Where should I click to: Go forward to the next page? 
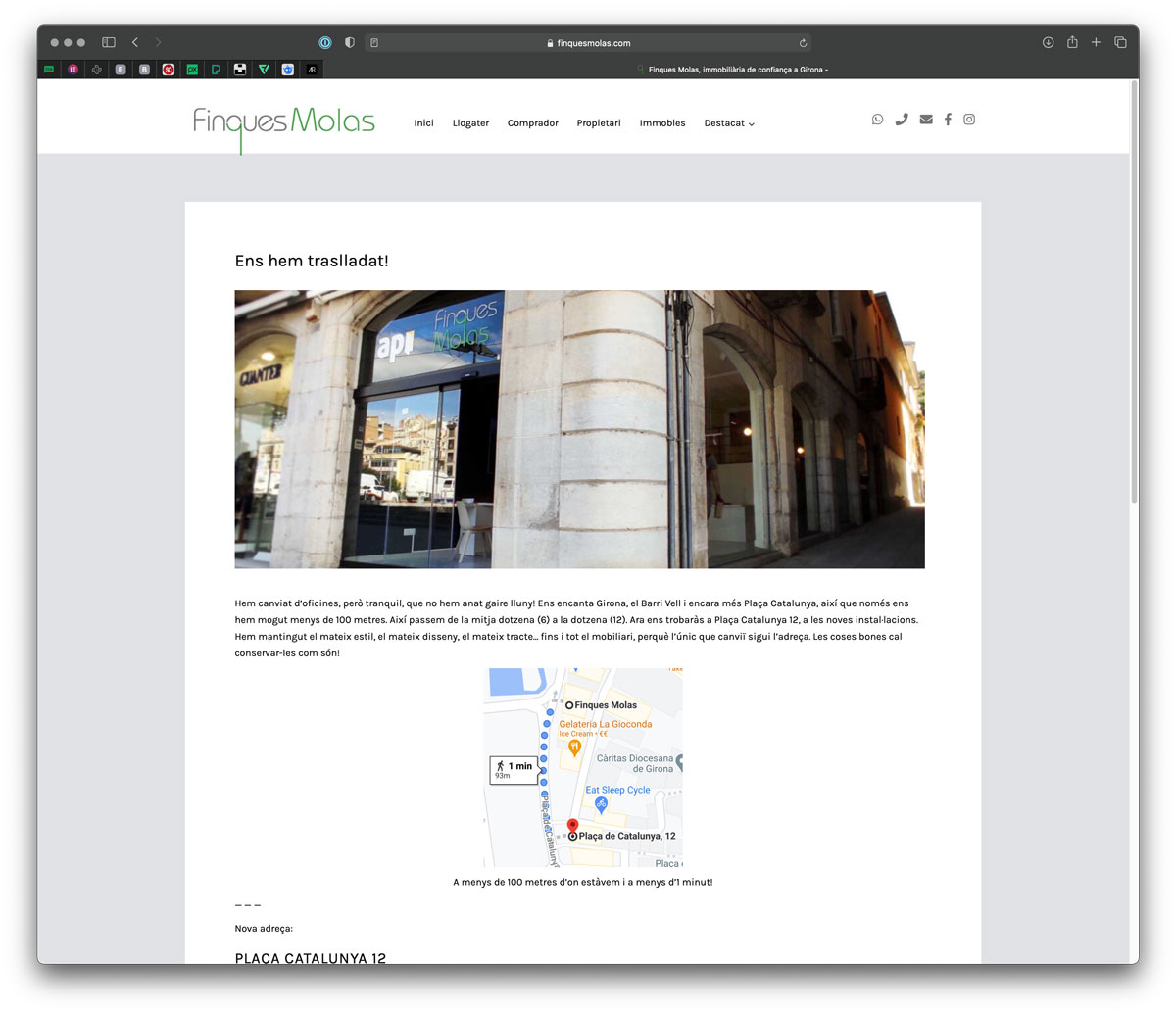click(x=158, y=42)
